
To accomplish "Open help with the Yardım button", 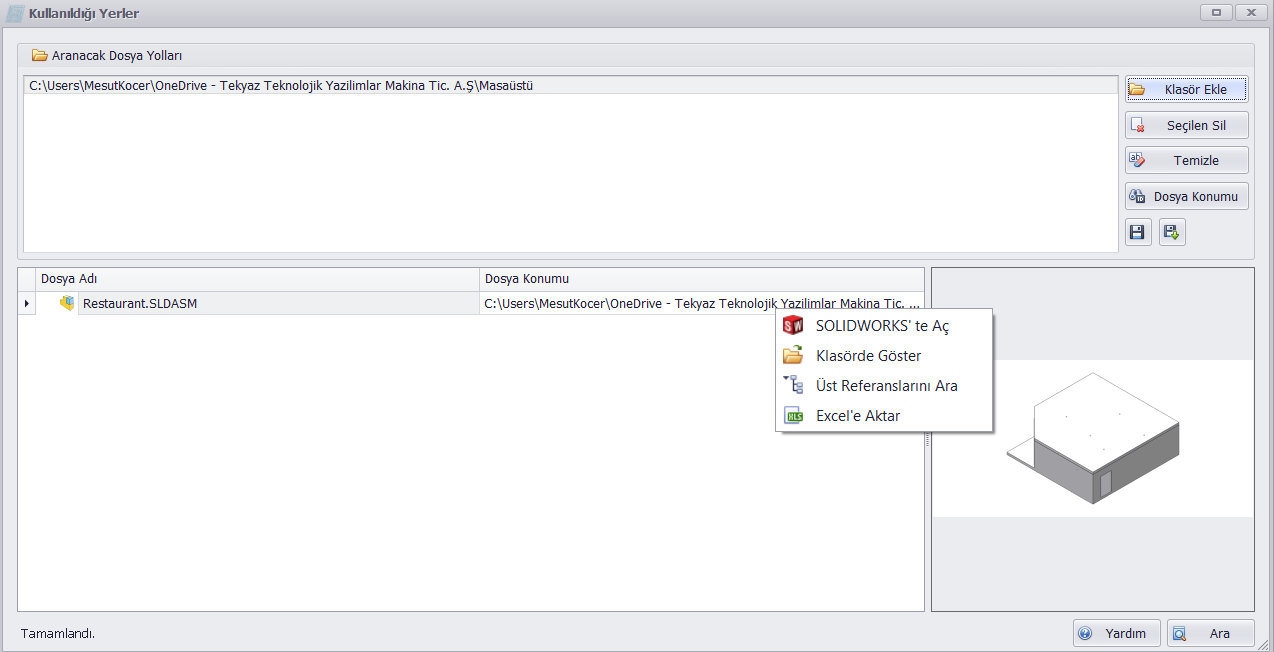I will pyautogui.click(x=1117, y=633).
